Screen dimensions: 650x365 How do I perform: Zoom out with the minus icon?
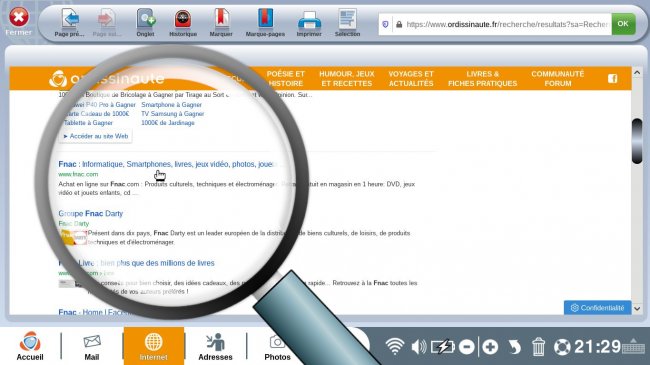[467, 347]
